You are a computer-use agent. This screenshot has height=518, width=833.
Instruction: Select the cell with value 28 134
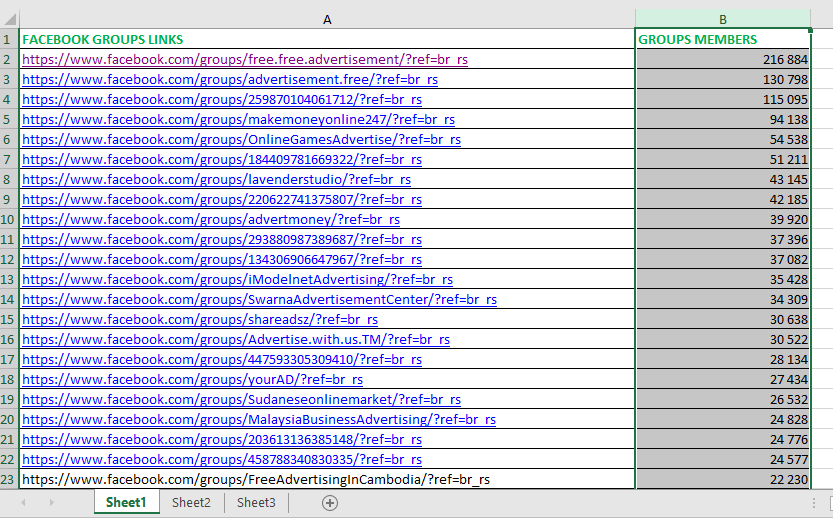(x=722, y=360)
